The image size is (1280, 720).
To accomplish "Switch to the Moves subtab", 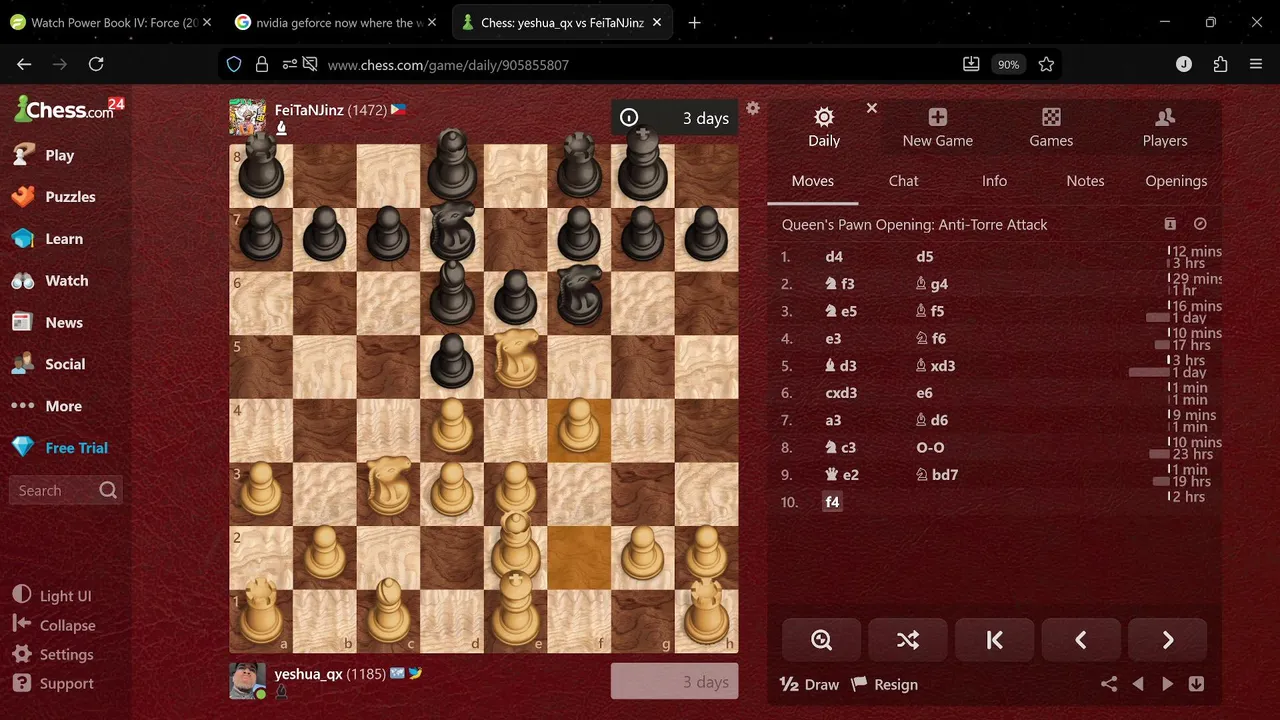I will (x=812, y=181).
